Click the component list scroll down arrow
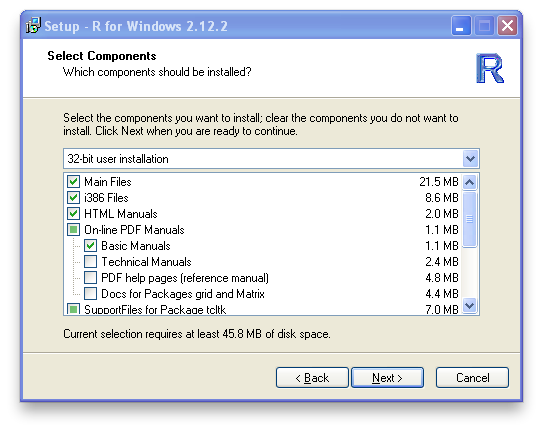Viewport: 543px width, 432px height. 470,306
